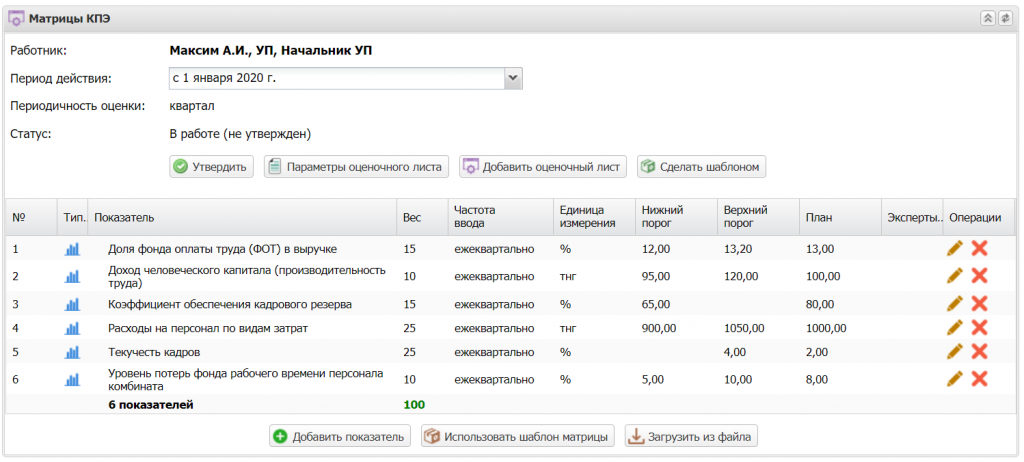Click plan value 13,00

pos(820,249)
